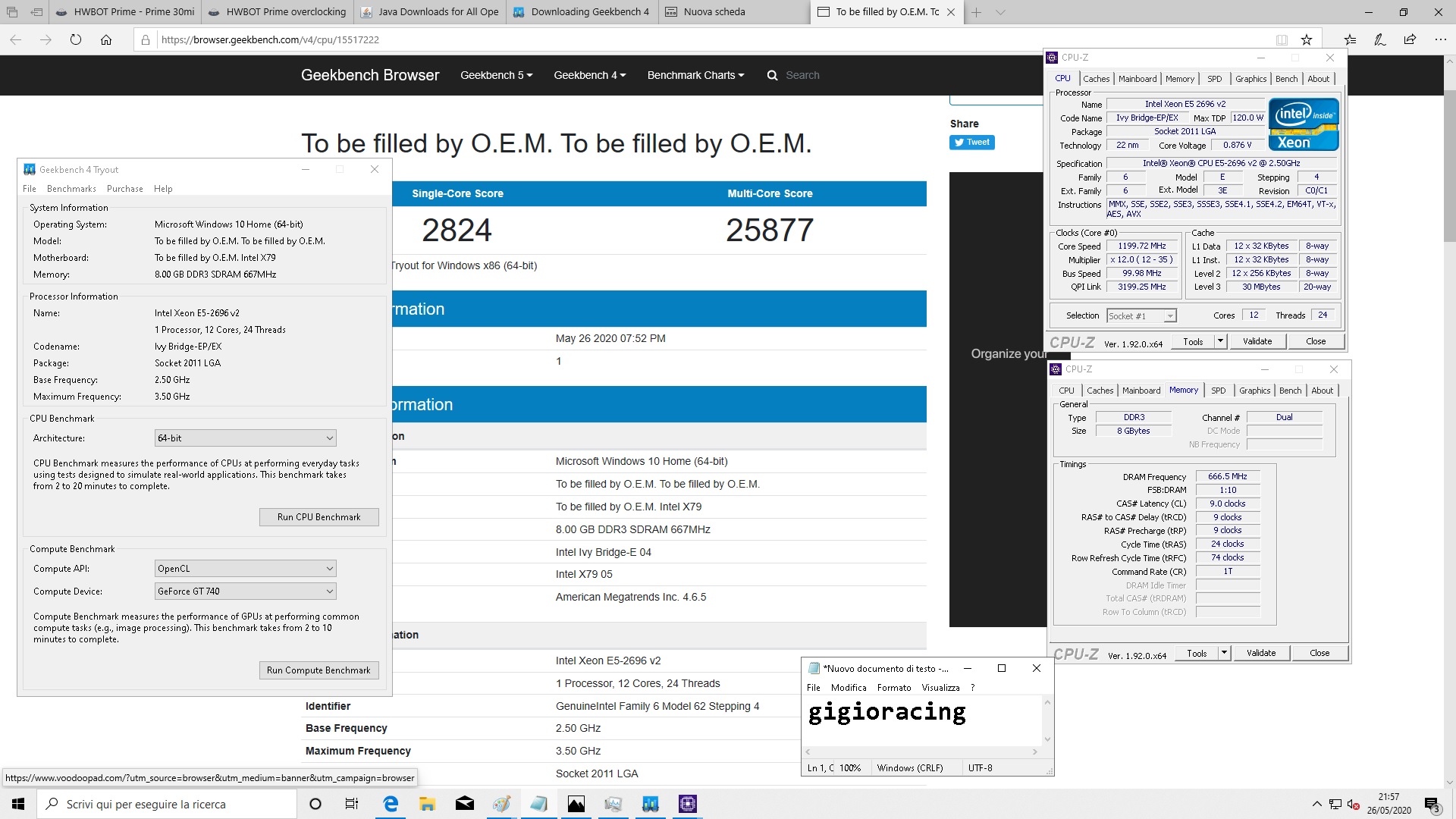Open SPD tab in lower CPU-Z window
1456x819 pixels.
click(1218, 391)
